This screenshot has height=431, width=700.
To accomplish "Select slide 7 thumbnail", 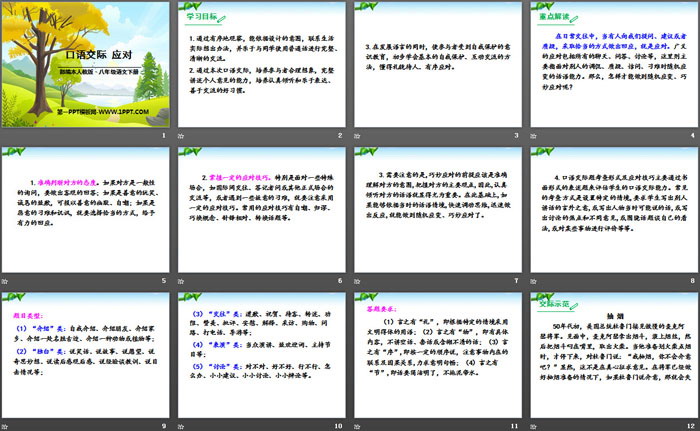I will [x=438, y=210].
